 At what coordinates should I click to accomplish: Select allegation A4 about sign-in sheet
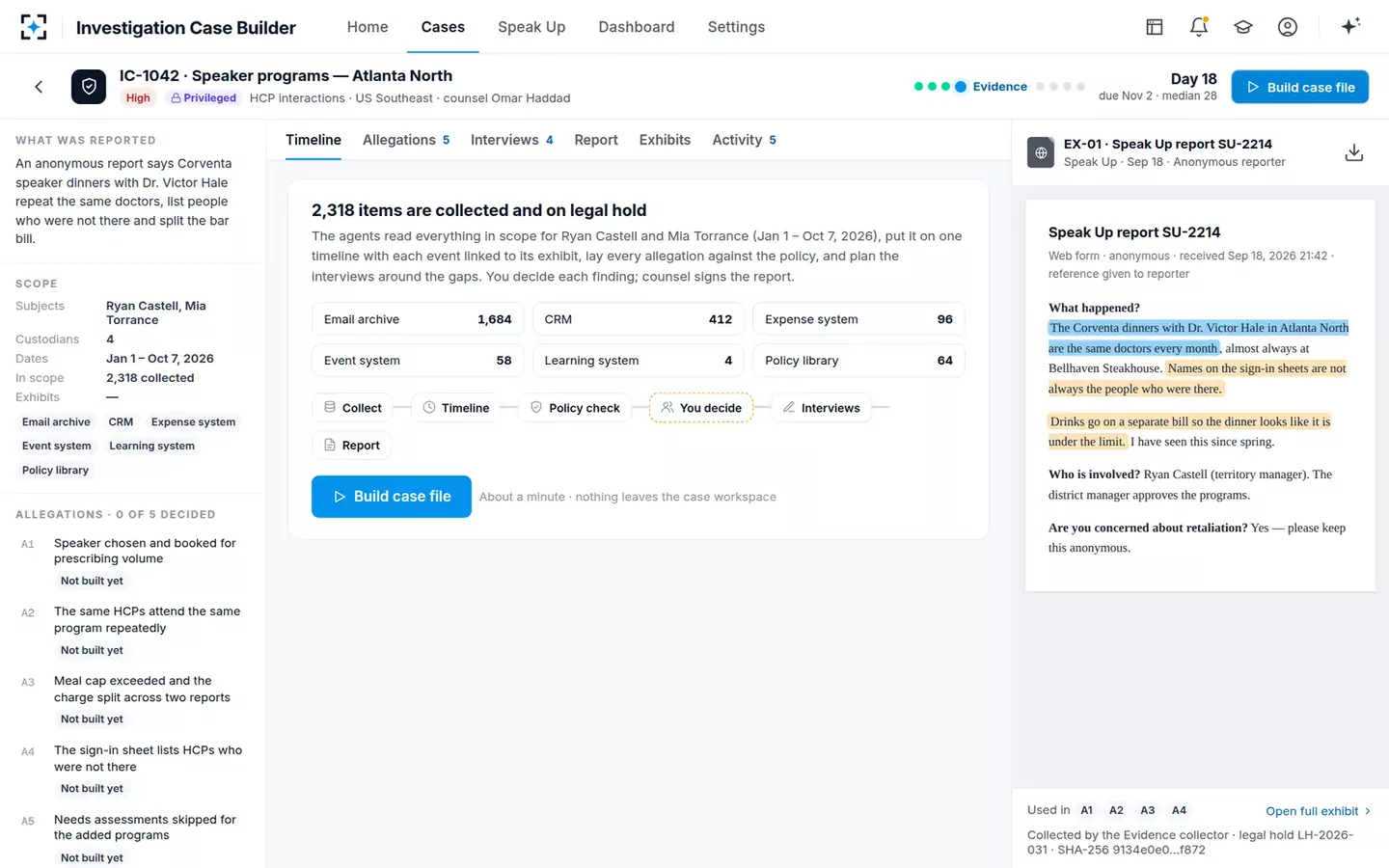(x=133, y=770)
